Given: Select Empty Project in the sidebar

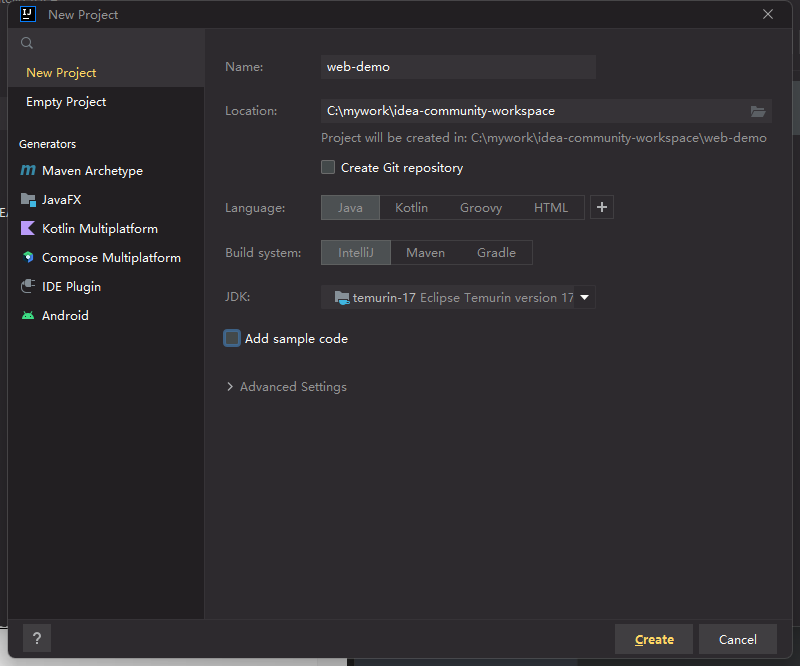Looking at the screenshot, I should [x=106, y=102].
